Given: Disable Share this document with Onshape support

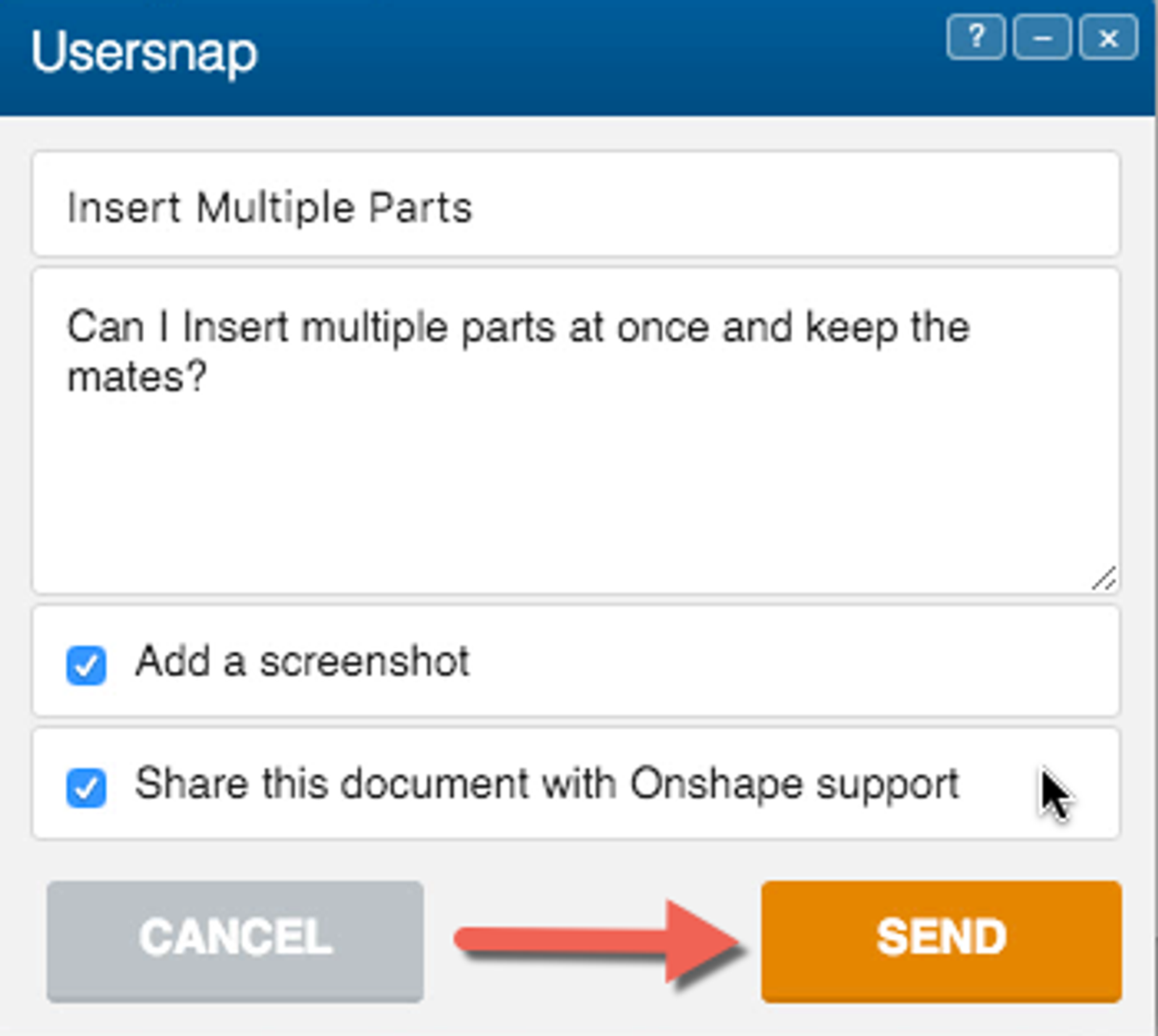Looking at the screenshot, I should [x=86, y=787].
